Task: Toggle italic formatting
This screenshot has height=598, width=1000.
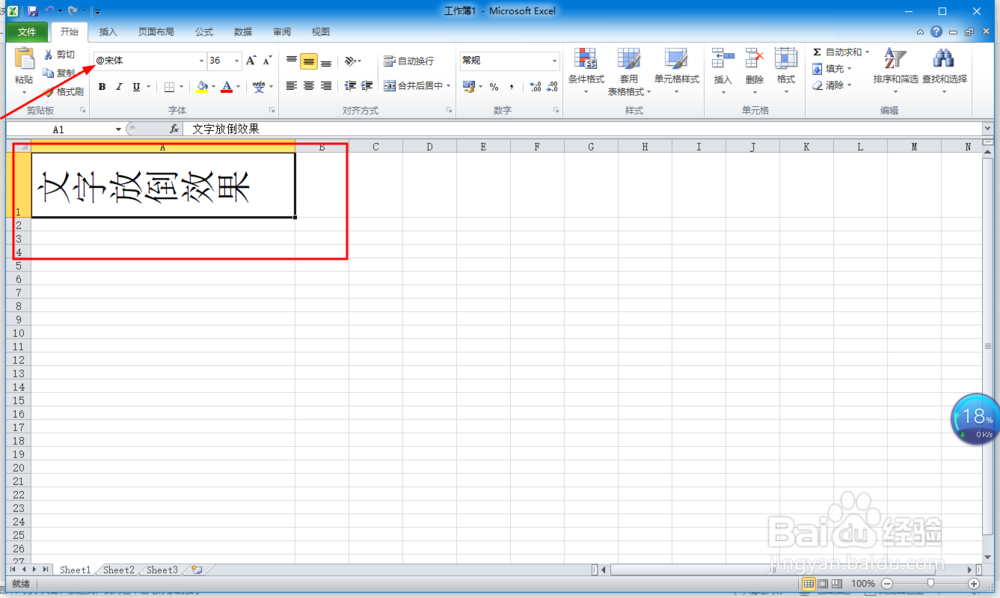Action: click(119, 87)
